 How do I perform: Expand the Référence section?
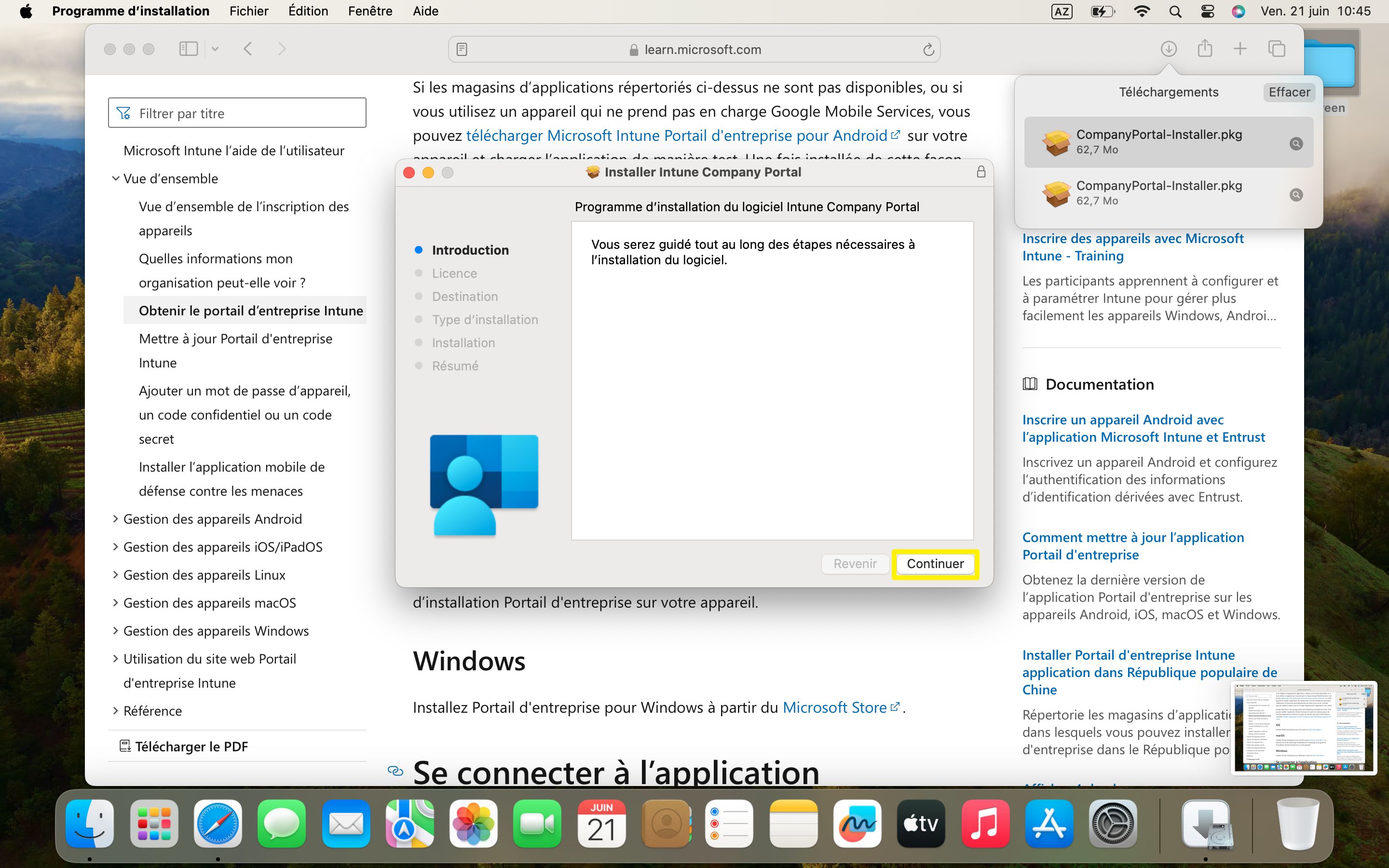[x=115, y=711]
